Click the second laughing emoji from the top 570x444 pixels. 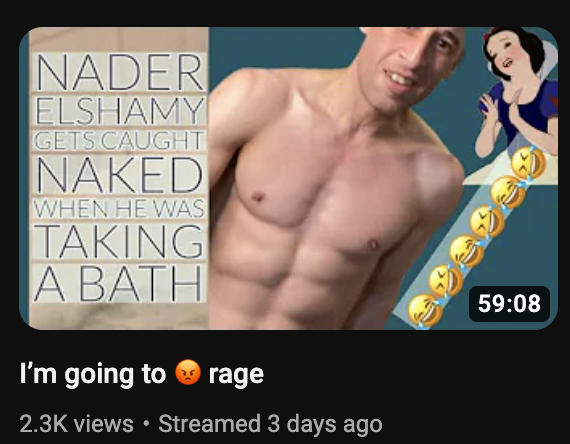[x=508, y=192]
